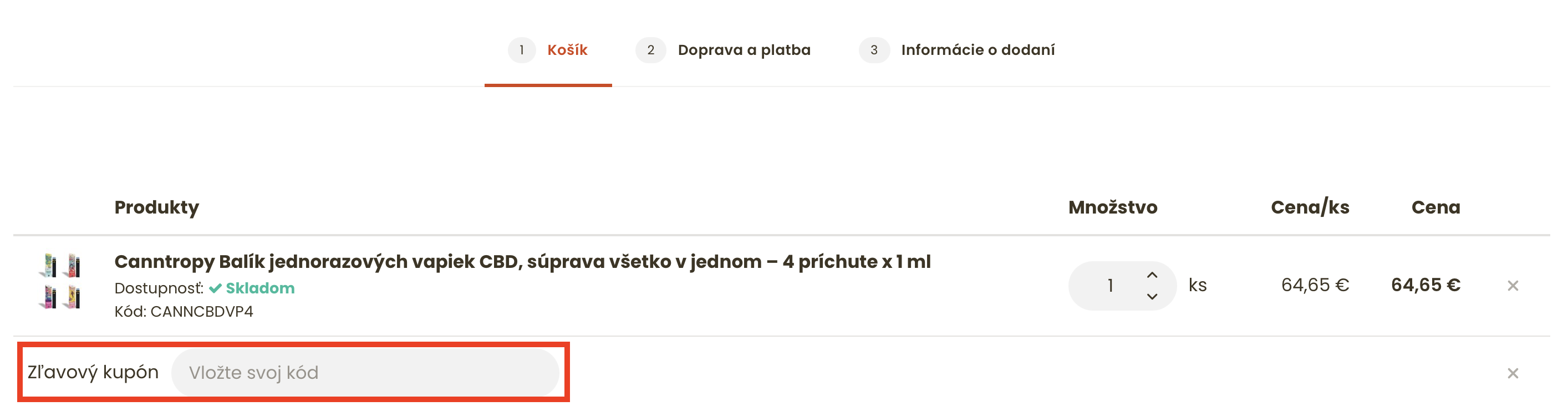Open the Canntropy vape bundle thumbnail

[60, 281]
